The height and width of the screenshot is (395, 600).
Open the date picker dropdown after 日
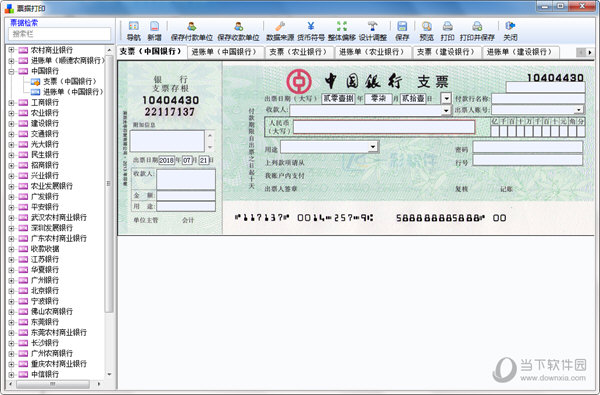(x=446, y=98)
